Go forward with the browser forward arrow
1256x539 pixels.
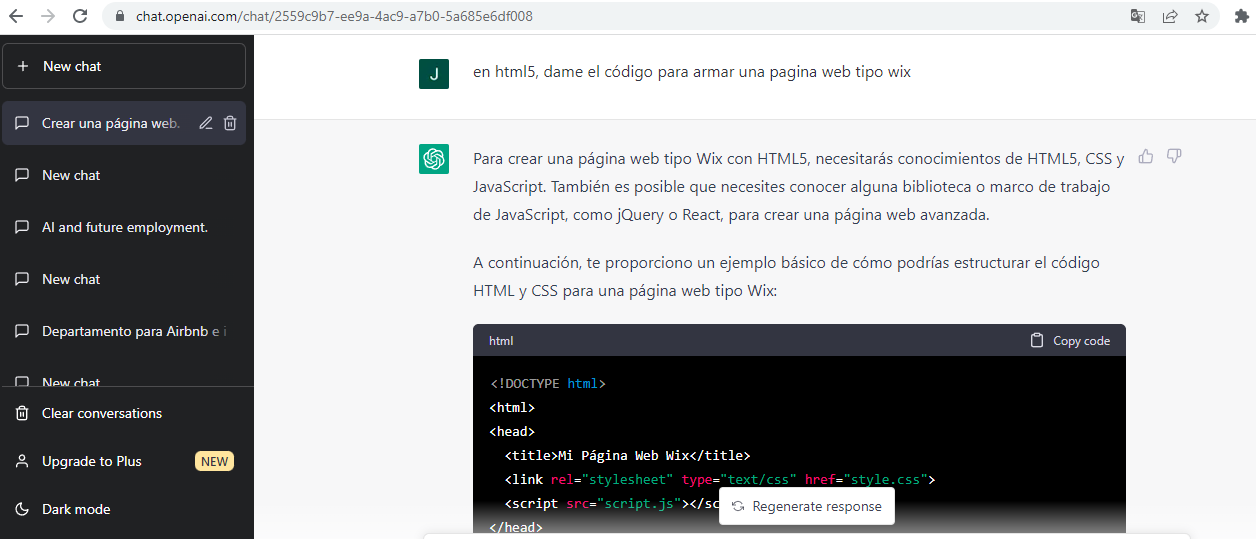[x=48, y=16]
